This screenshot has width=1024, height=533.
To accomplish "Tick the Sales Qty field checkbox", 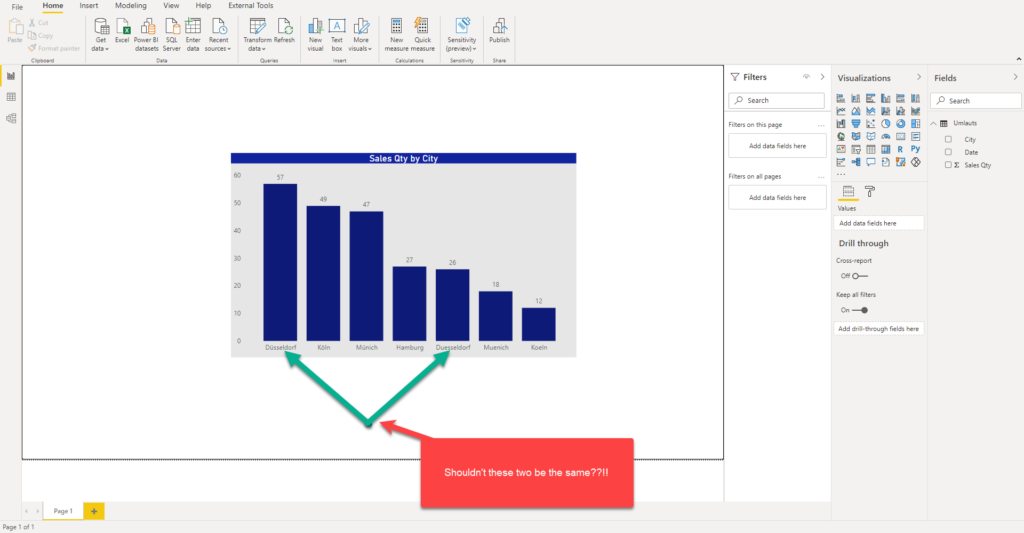I will 948,165.
